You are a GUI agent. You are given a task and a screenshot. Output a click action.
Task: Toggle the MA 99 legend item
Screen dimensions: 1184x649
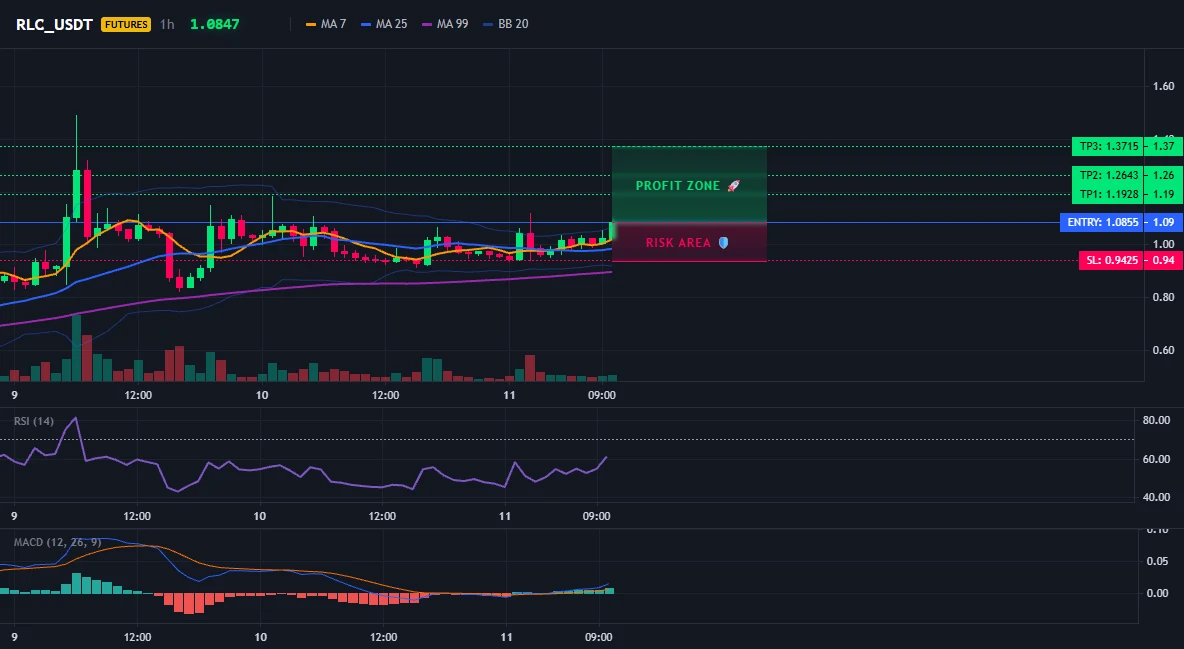click(x=445, y=24)
